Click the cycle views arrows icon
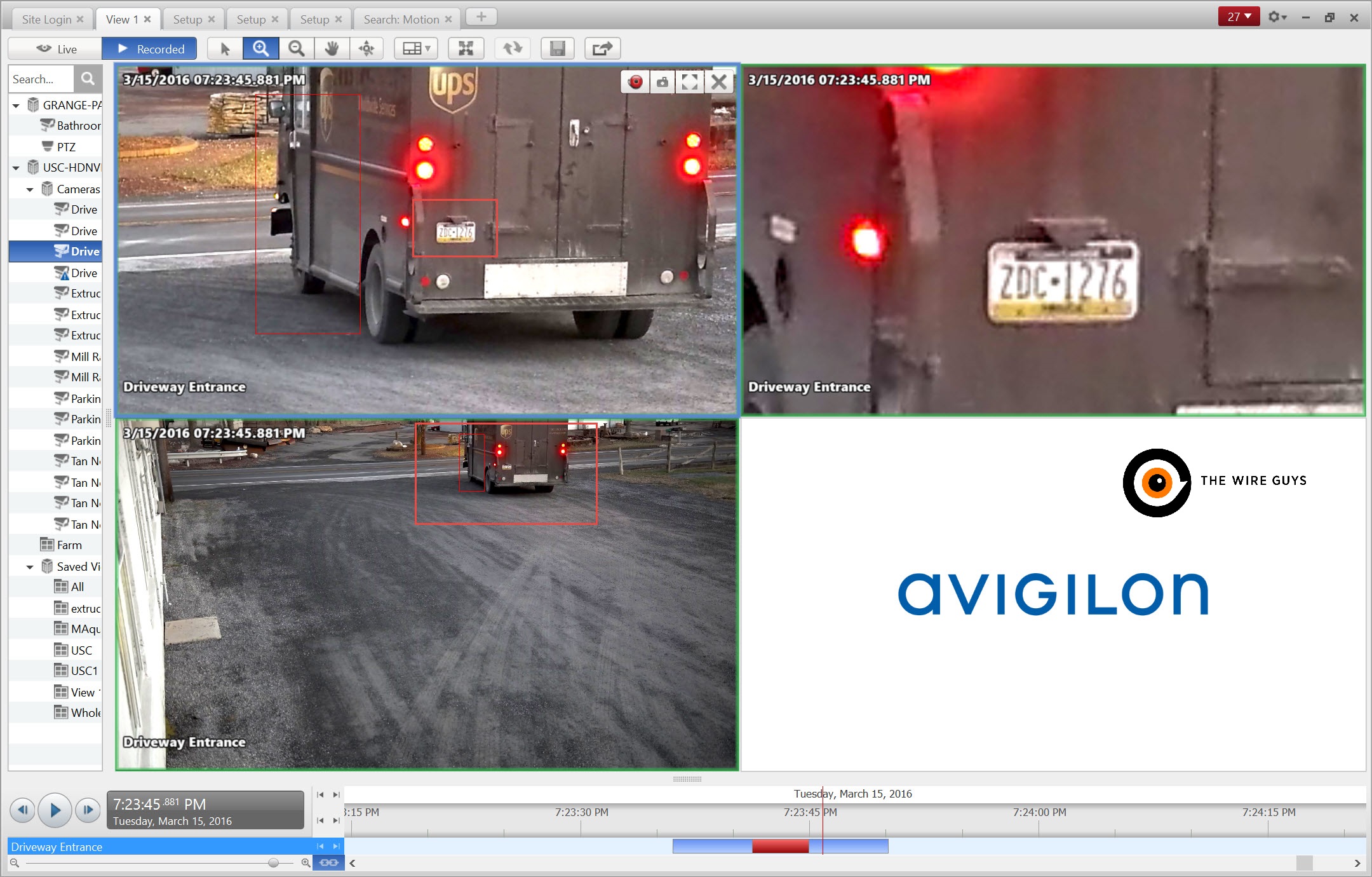The image size is (1372, 877). (512, 48)
